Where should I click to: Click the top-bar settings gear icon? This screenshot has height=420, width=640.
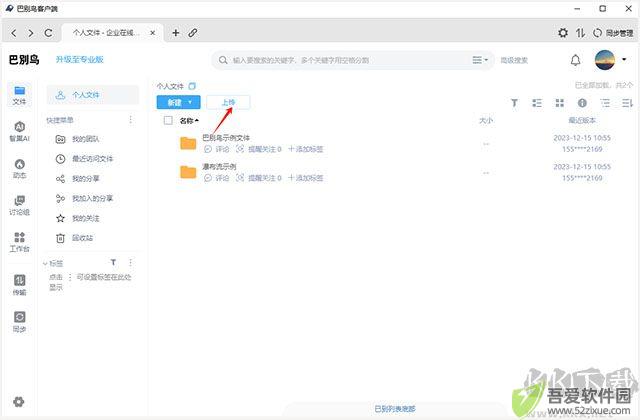563,33
